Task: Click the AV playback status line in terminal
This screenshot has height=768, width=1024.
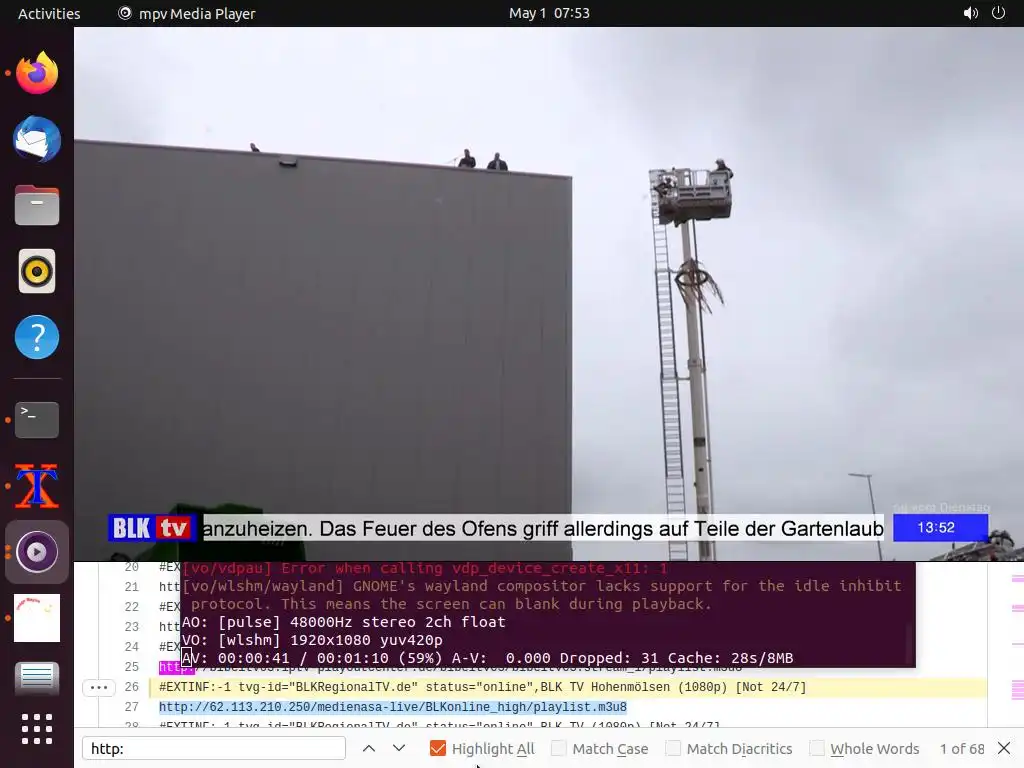Action: coord(487,658)
